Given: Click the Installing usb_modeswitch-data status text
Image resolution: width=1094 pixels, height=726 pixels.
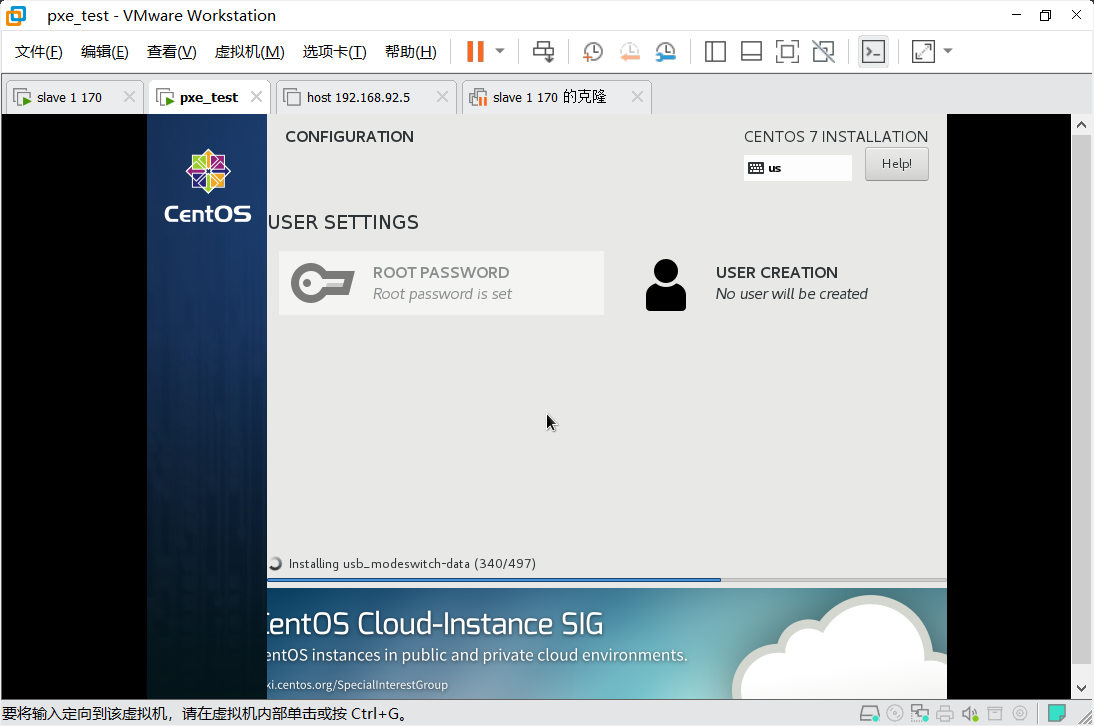Looking at the screenshot, I should (412, 564).
